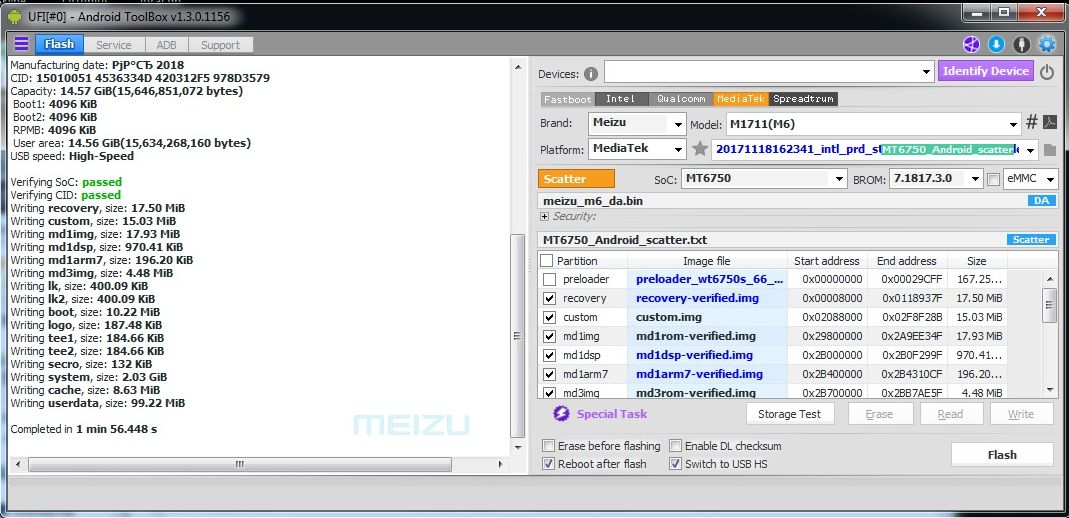This screenshot has height=518, width=1069.
Task: Switch to the ADB tab
Action: tap(166, 45)
